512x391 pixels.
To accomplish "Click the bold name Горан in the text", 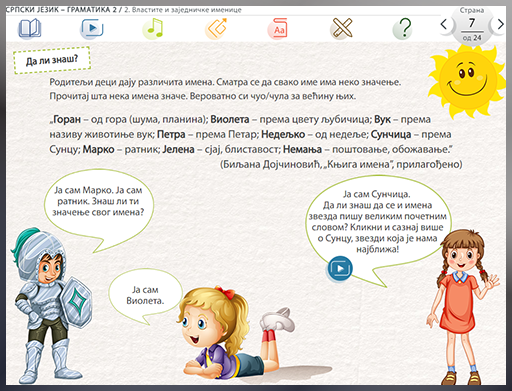I will click(67, 119).
